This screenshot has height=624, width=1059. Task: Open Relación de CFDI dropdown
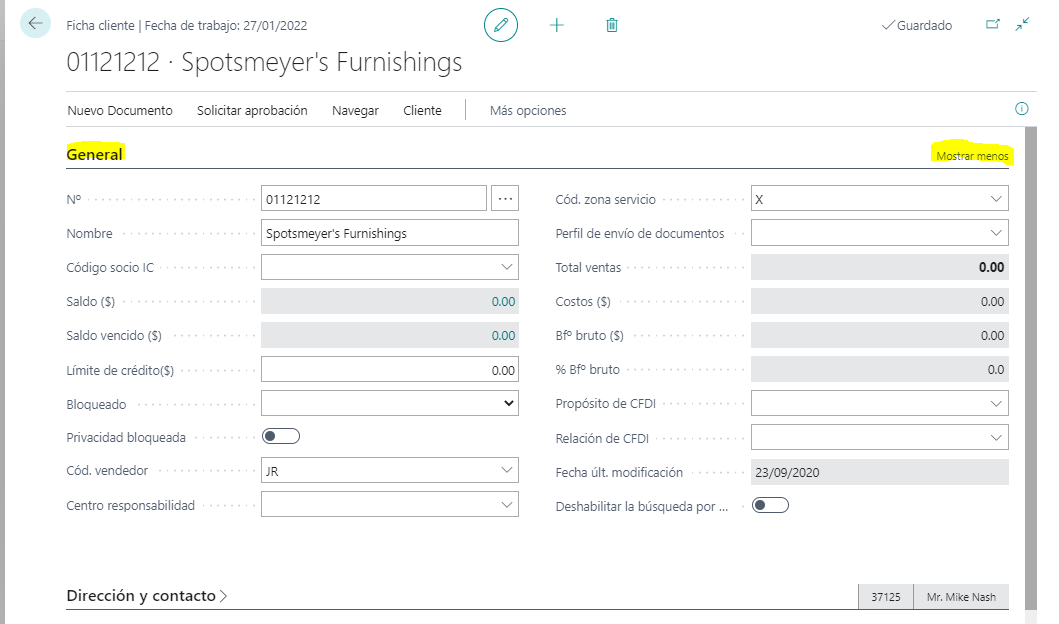pos(996,438)
